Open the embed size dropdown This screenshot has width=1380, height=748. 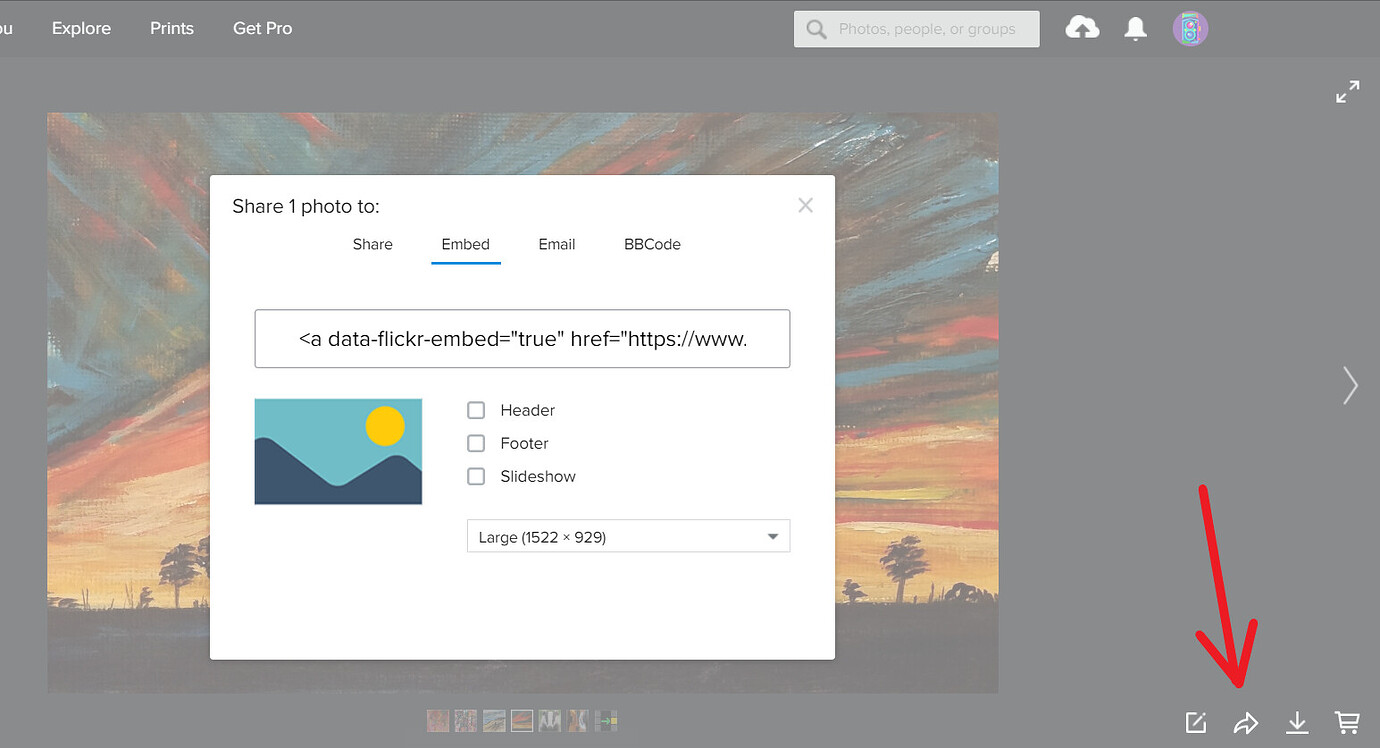(772, 536)
